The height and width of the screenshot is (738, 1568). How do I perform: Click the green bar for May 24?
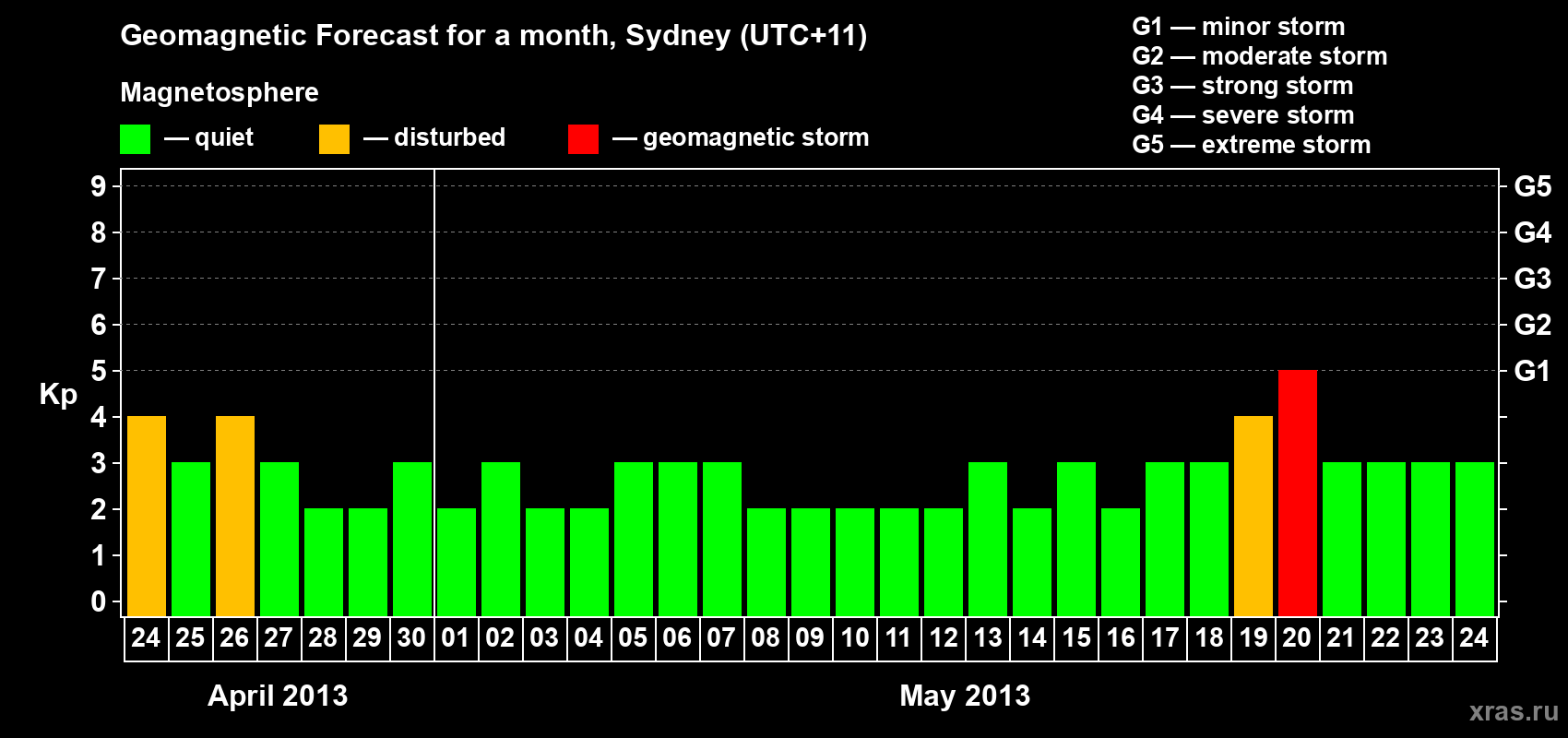coord(1475,540)
